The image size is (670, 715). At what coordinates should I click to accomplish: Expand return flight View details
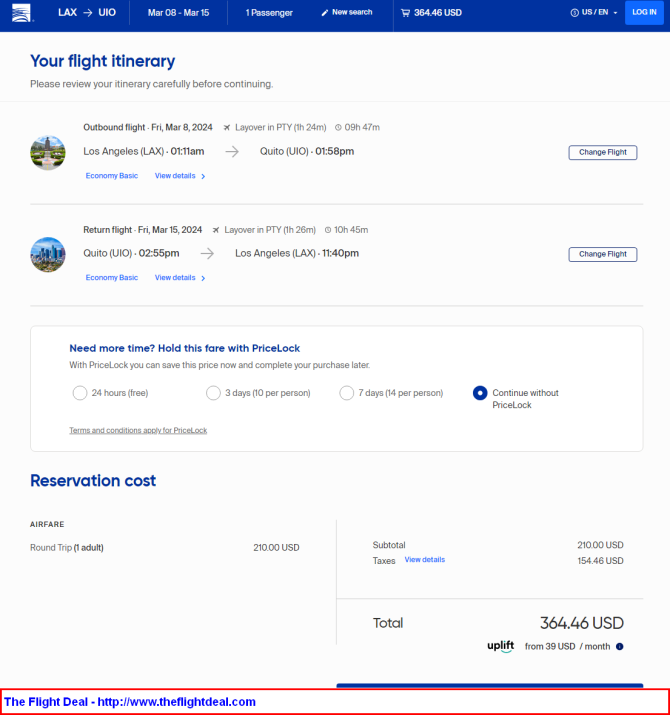tap(180, 278)
